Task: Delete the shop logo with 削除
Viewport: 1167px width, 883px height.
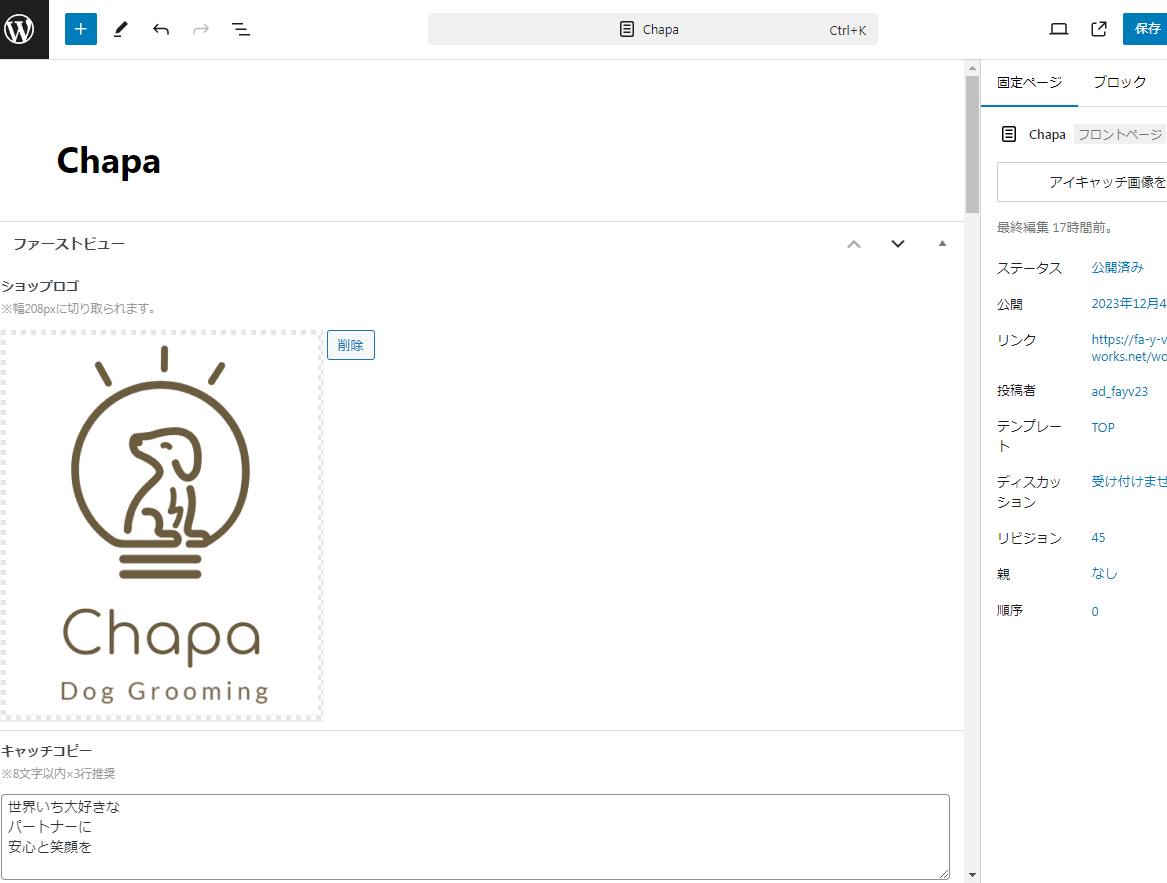Action: coord(351,345)
